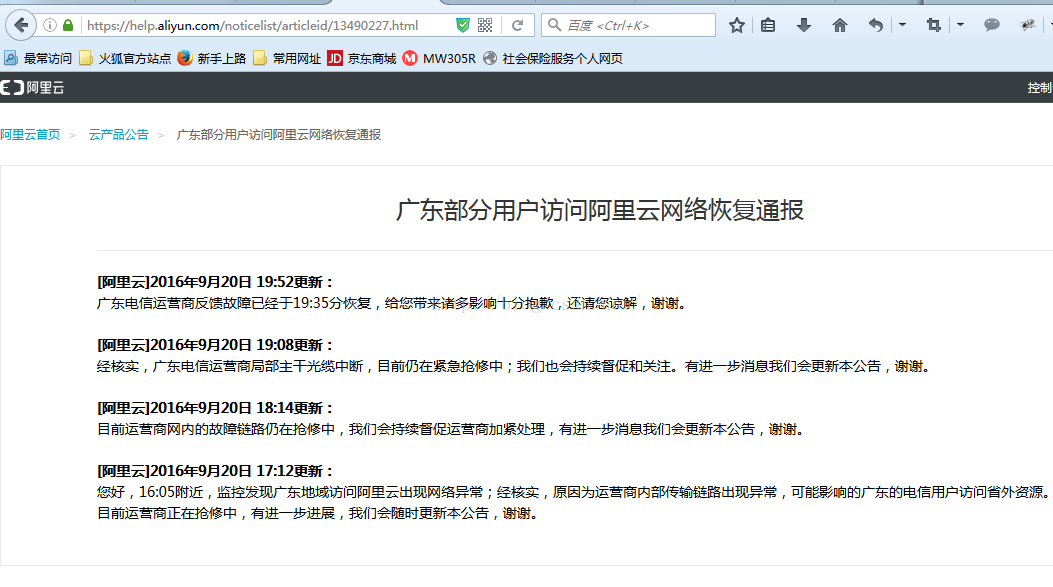Click the undo curved arrow icon

point(876,26)
